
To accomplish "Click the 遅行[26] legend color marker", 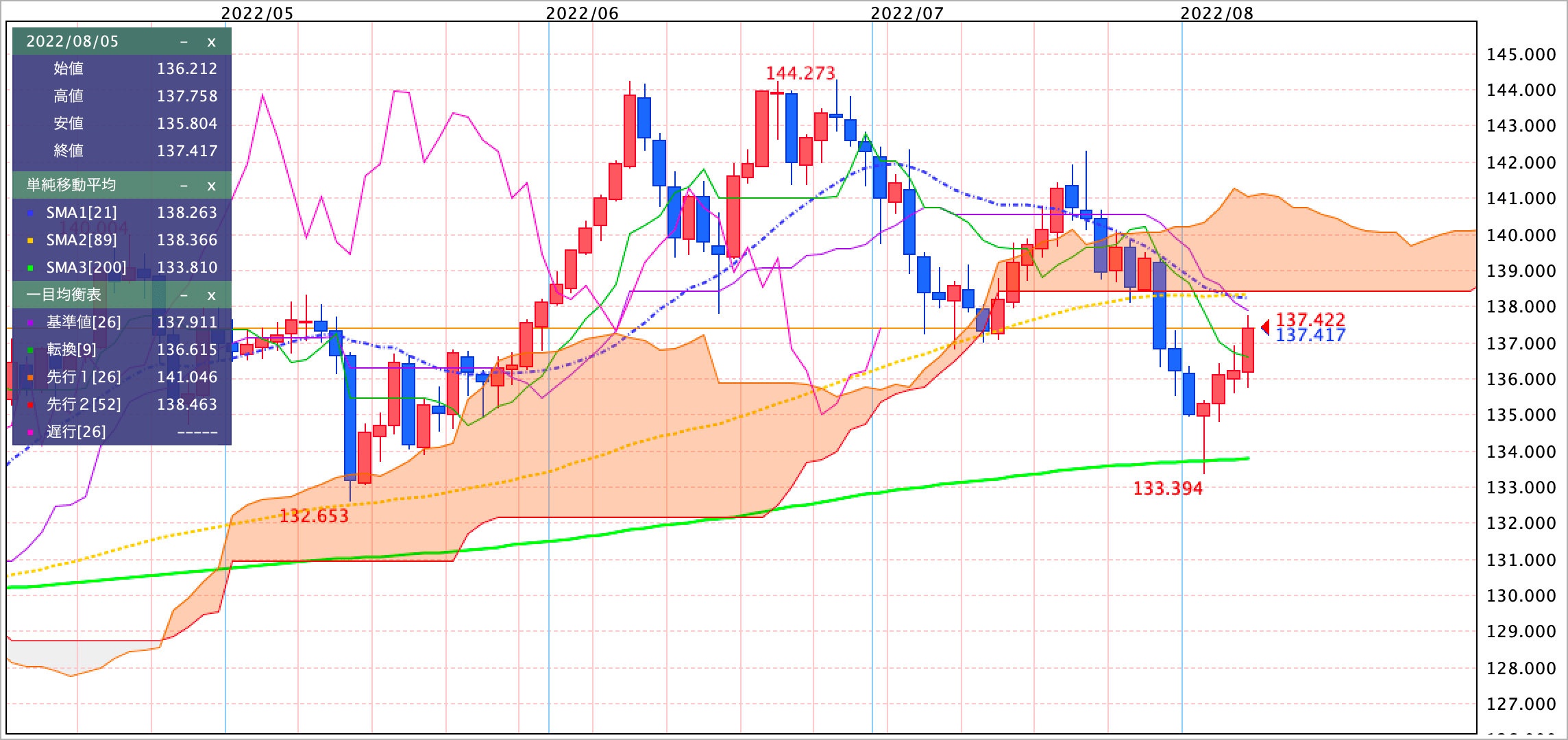I will pyautogui.click(x=30, y=433).
